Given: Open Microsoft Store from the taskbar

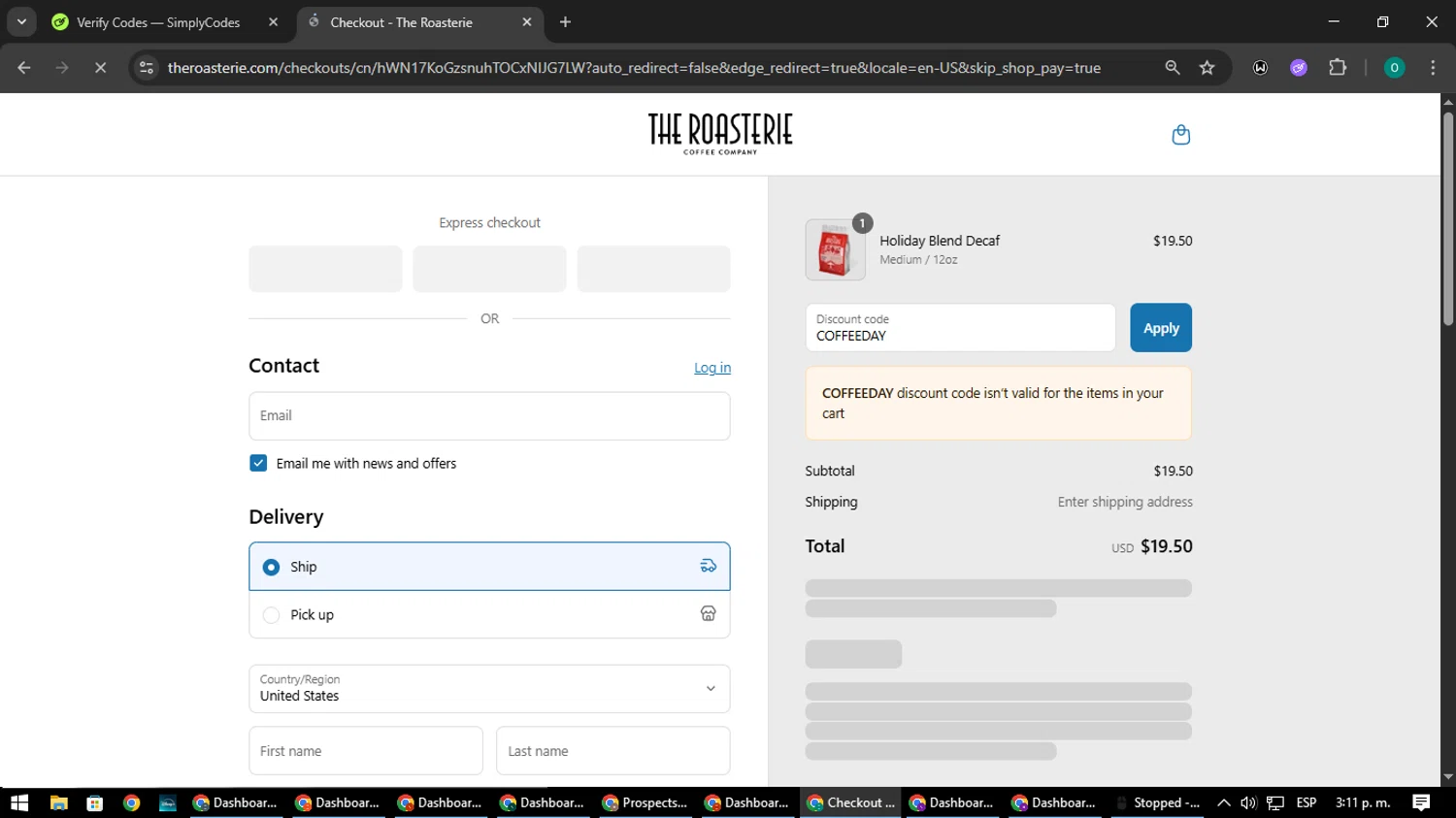Looking at the screenshot, I should coord(95,802).
